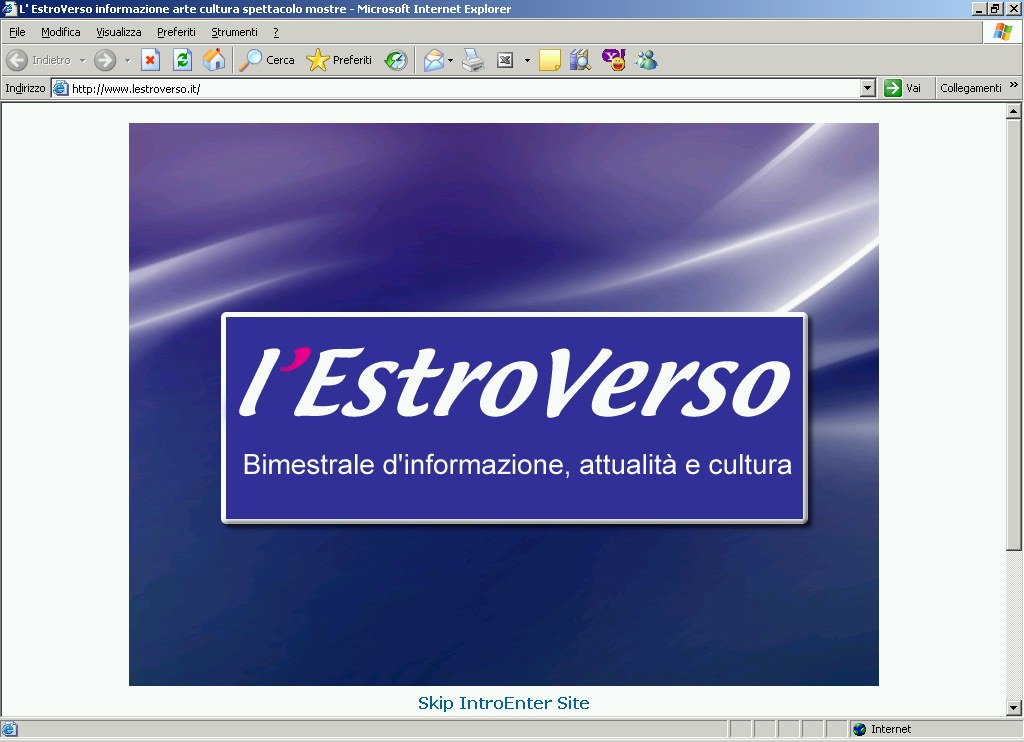Open the Cerca search pane

(267, 60)
